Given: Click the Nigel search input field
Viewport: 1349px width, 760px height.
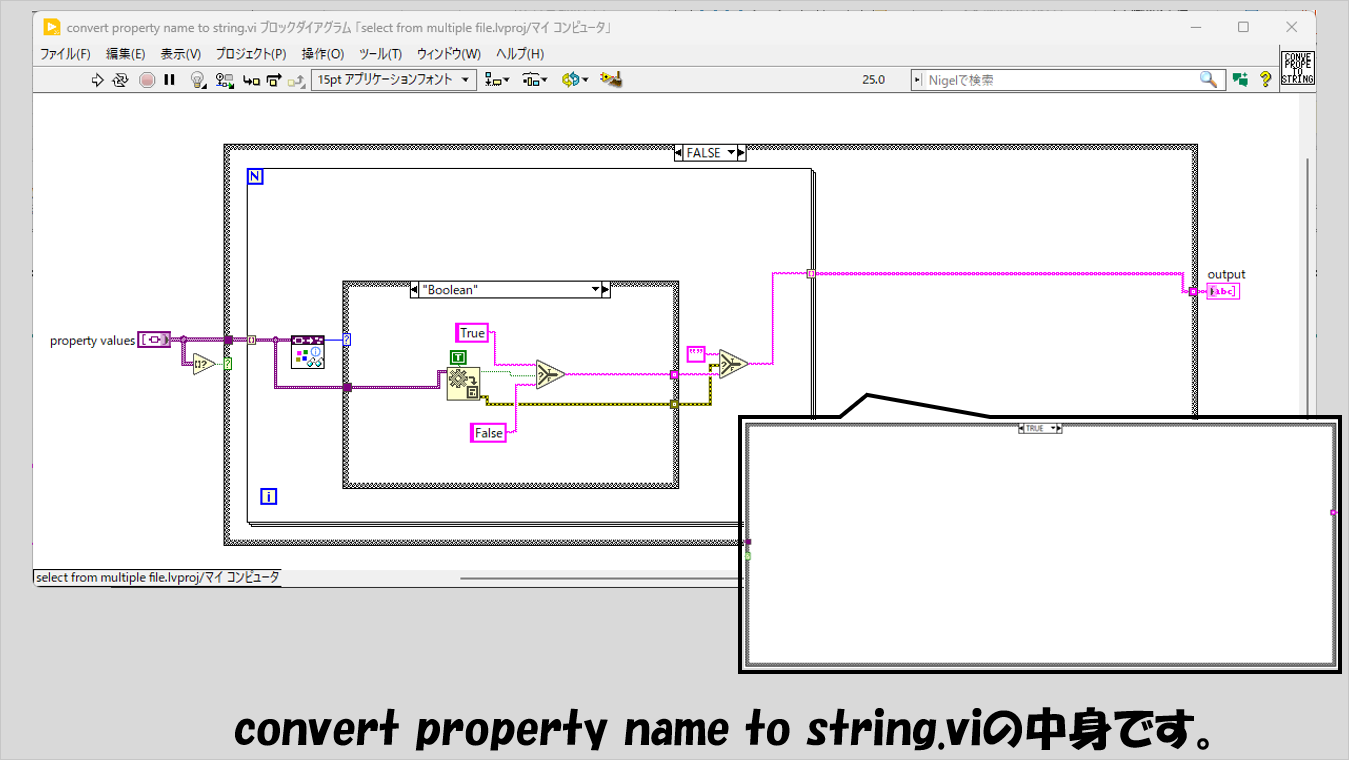Looking at the screenshot, I should [1060, 80].
